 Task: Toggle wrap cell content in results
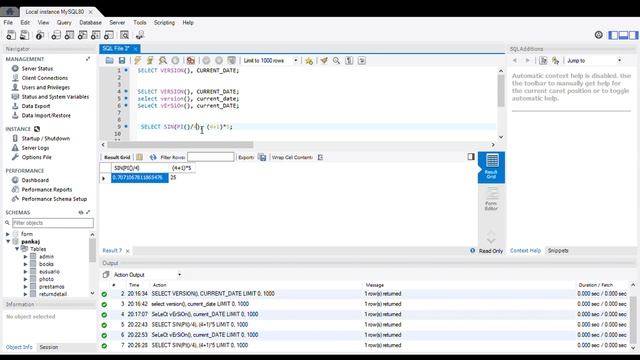320,157
